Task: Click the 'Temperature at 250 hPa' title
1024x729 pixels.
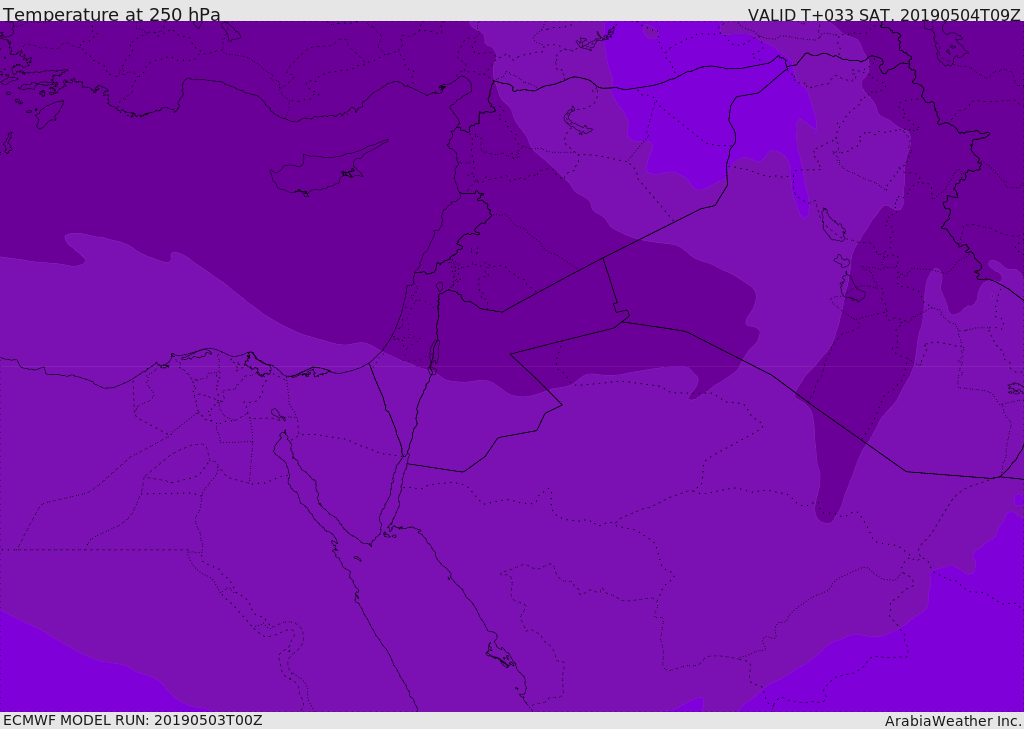Action: click(112, 14)
